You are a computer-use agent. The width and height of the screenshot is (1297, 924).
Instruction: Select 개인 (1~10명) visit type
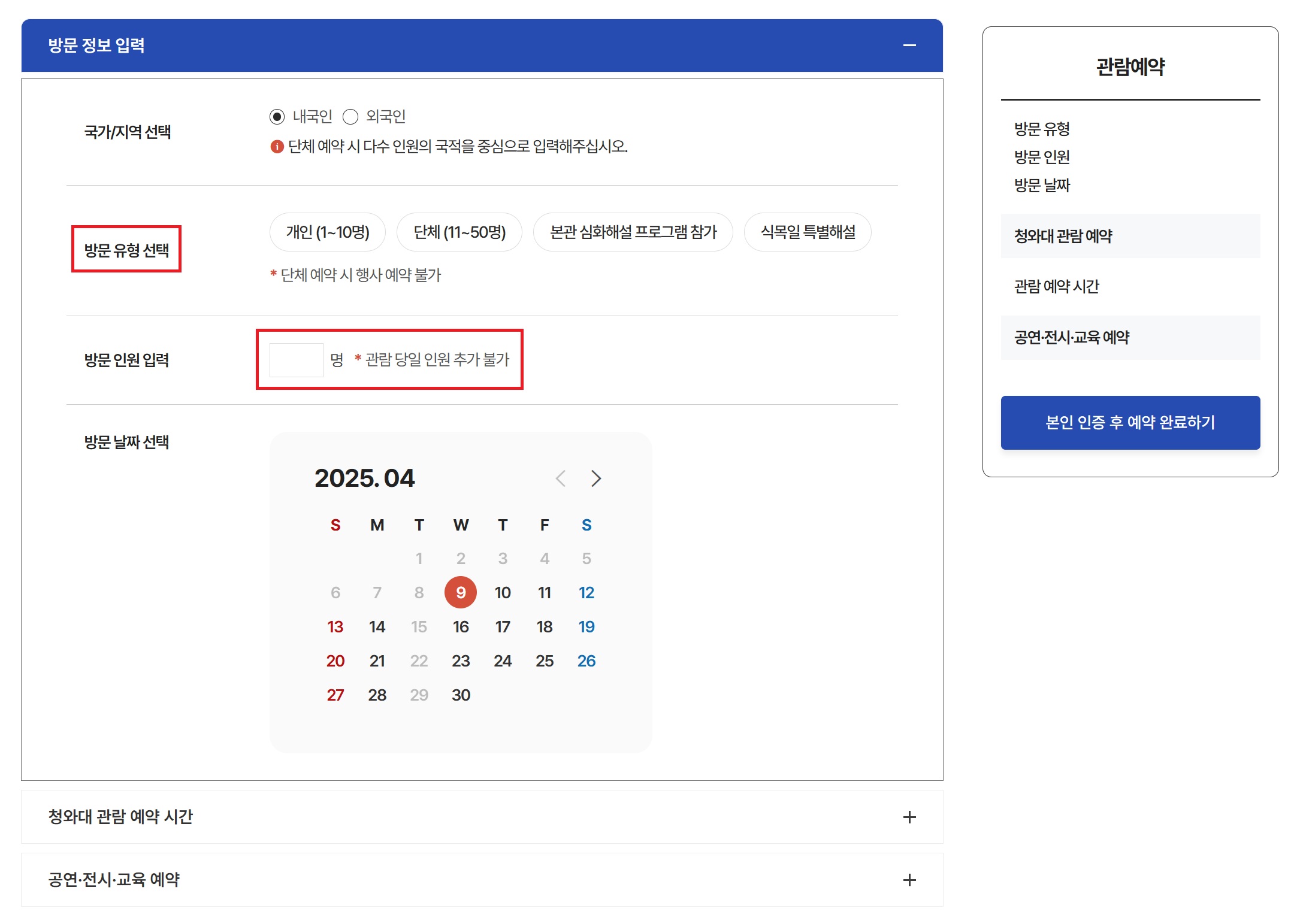click(x=327, y=232)
